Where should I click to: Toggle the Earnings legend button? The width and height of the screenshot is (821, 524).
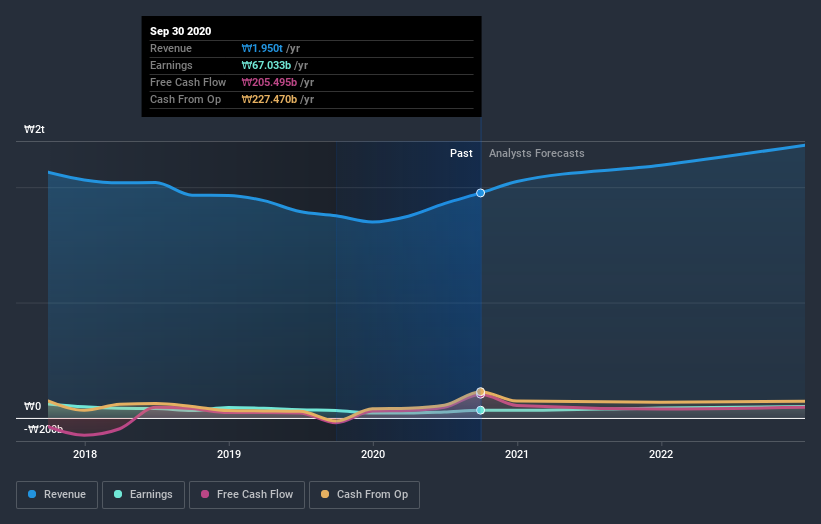(x=143, y=495)
